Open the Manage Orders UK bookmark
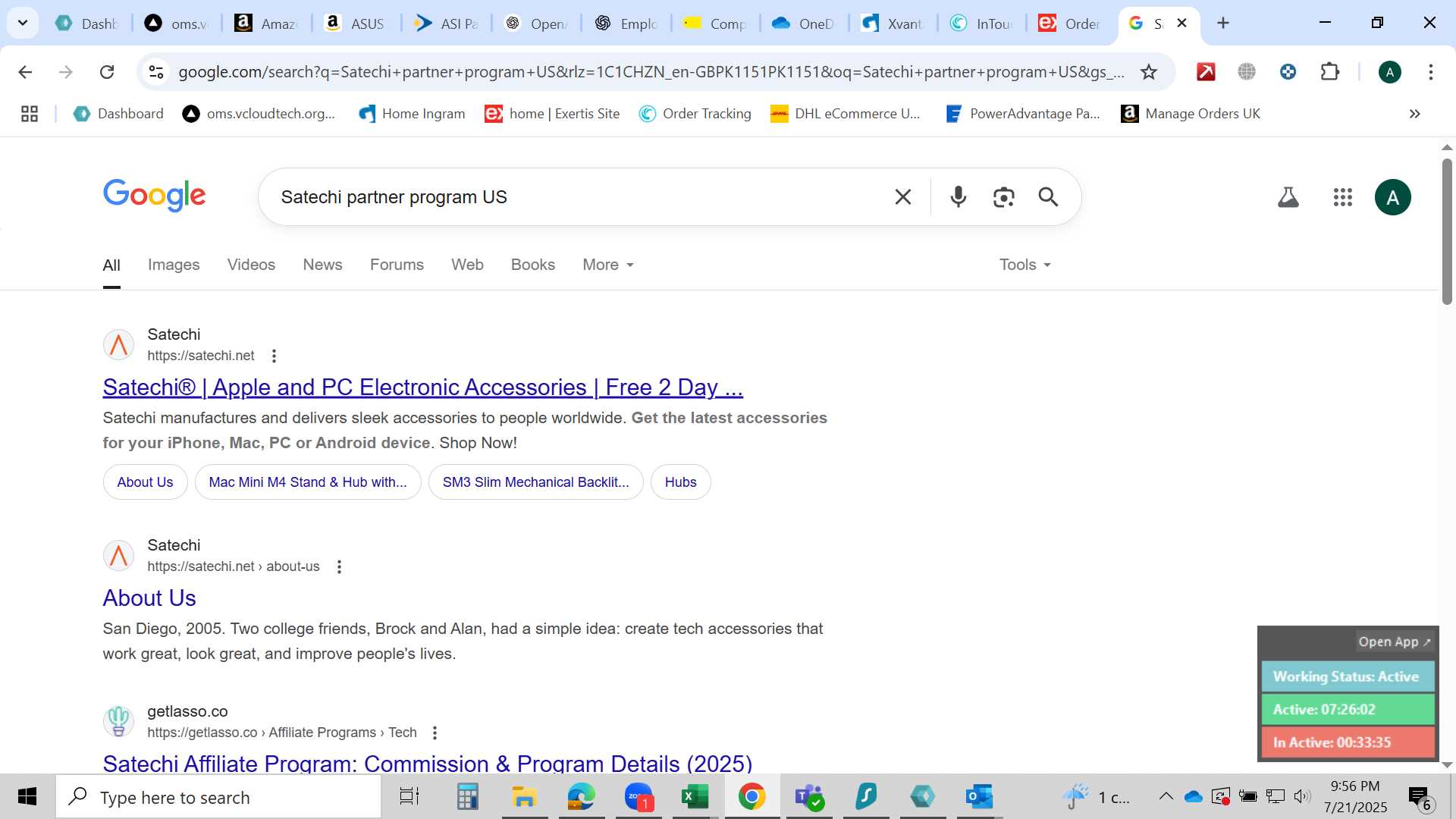 click(1191, 114)
